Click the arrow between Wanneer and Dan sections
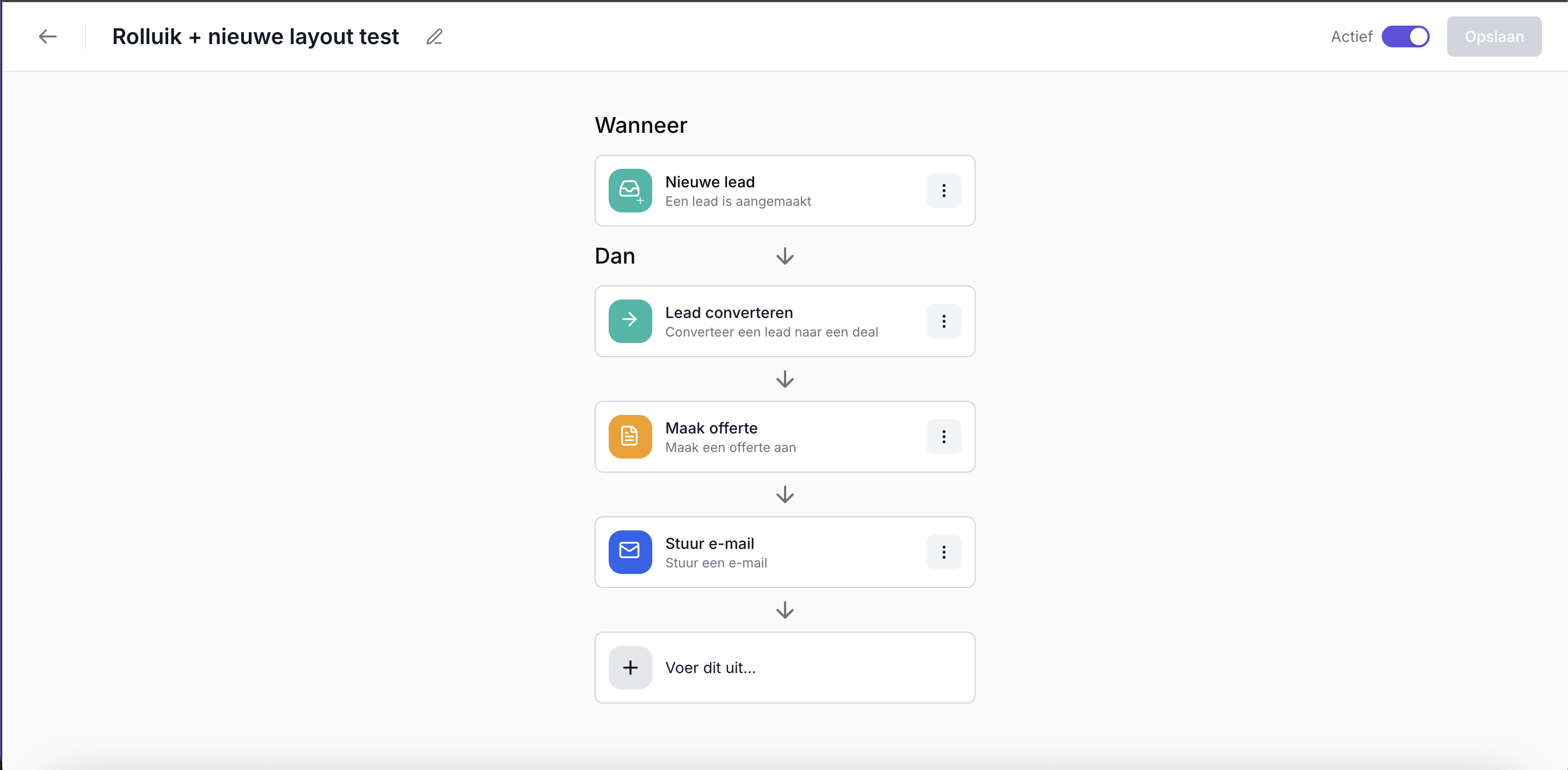Image resolution: width=1568 pixels, height=770 pixels. coord(785,256)
